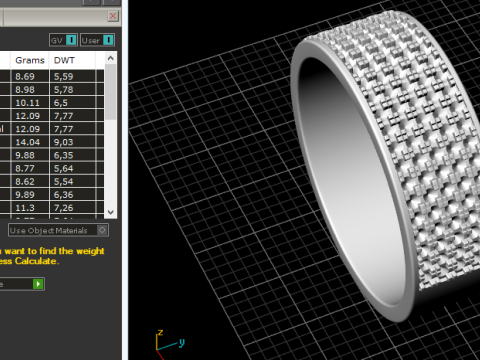The image size is (480, 360).
Task: Toggle Use Object Materials option
Action: coord(58,230)
